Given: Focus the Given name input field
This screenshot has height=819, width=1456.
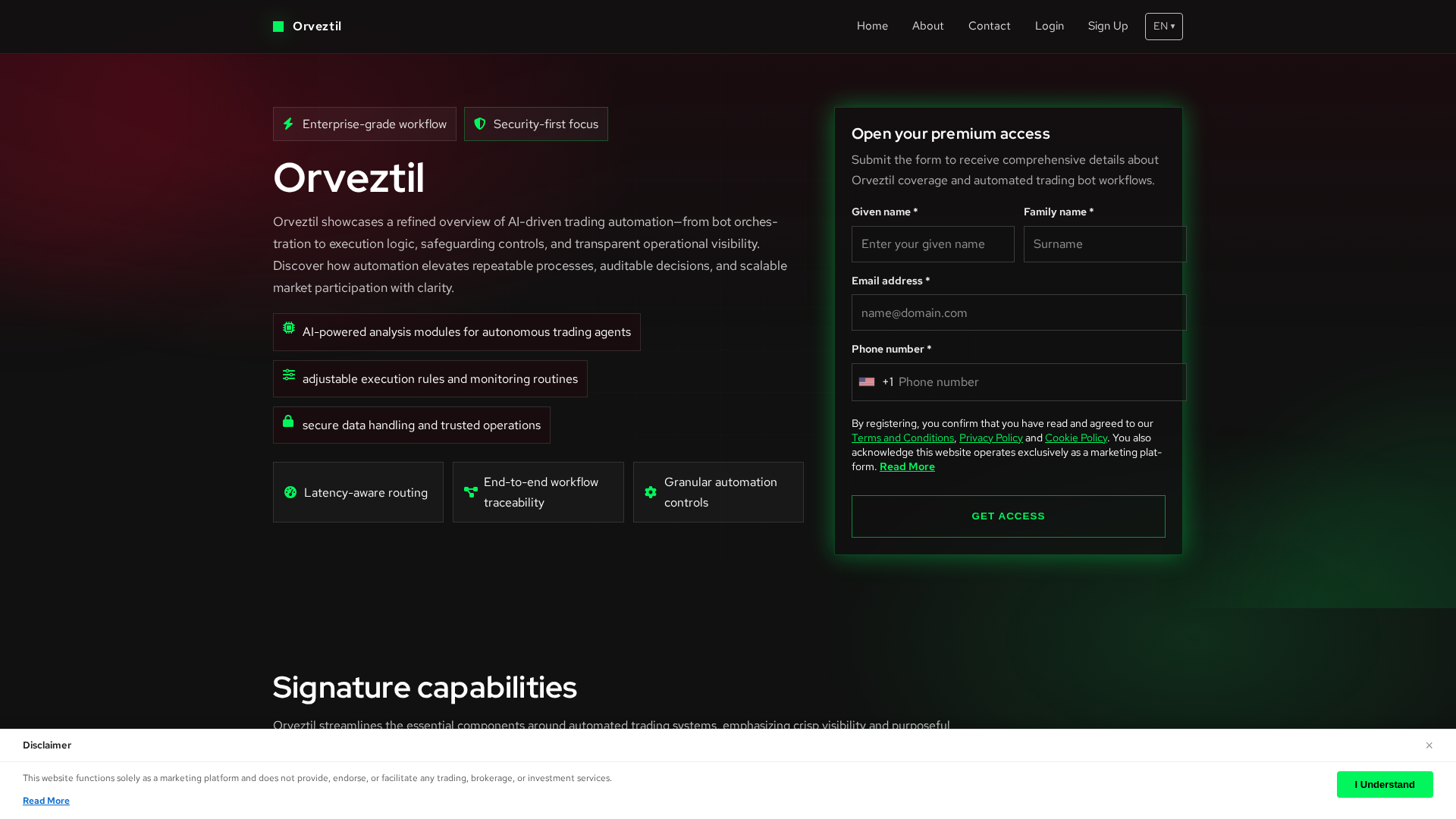Looking at the screenshot, I should 933,244.
